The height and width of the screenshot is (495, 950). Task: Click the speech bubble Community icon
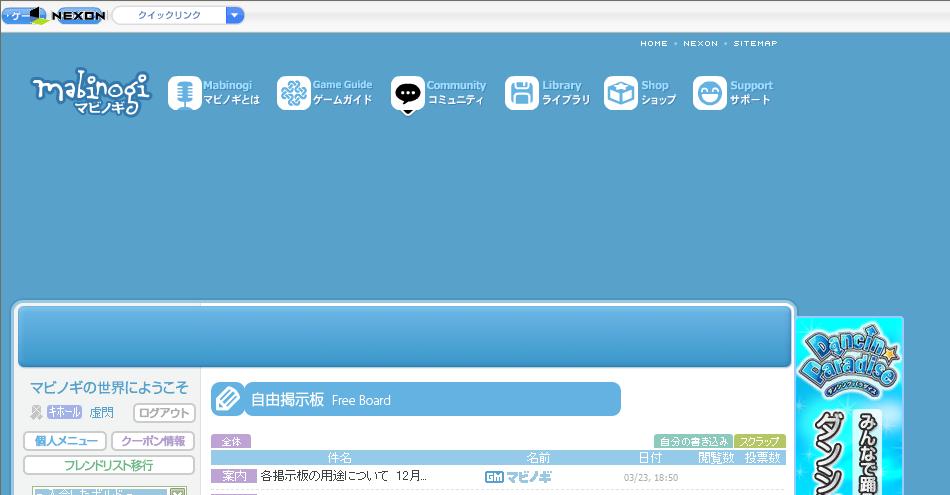[x=408, y=94]
